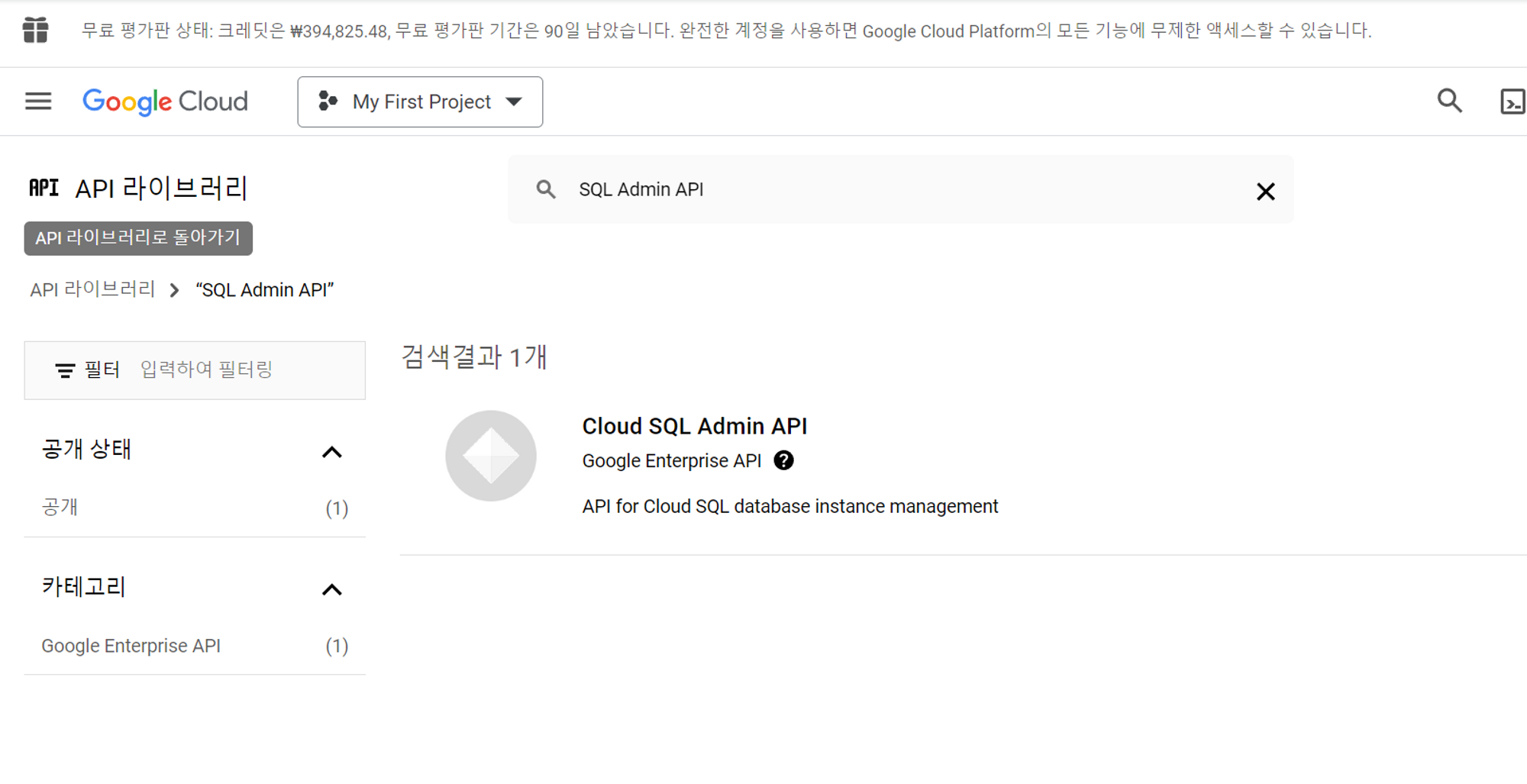Click the magnifier in API search box

click(546, 189)
